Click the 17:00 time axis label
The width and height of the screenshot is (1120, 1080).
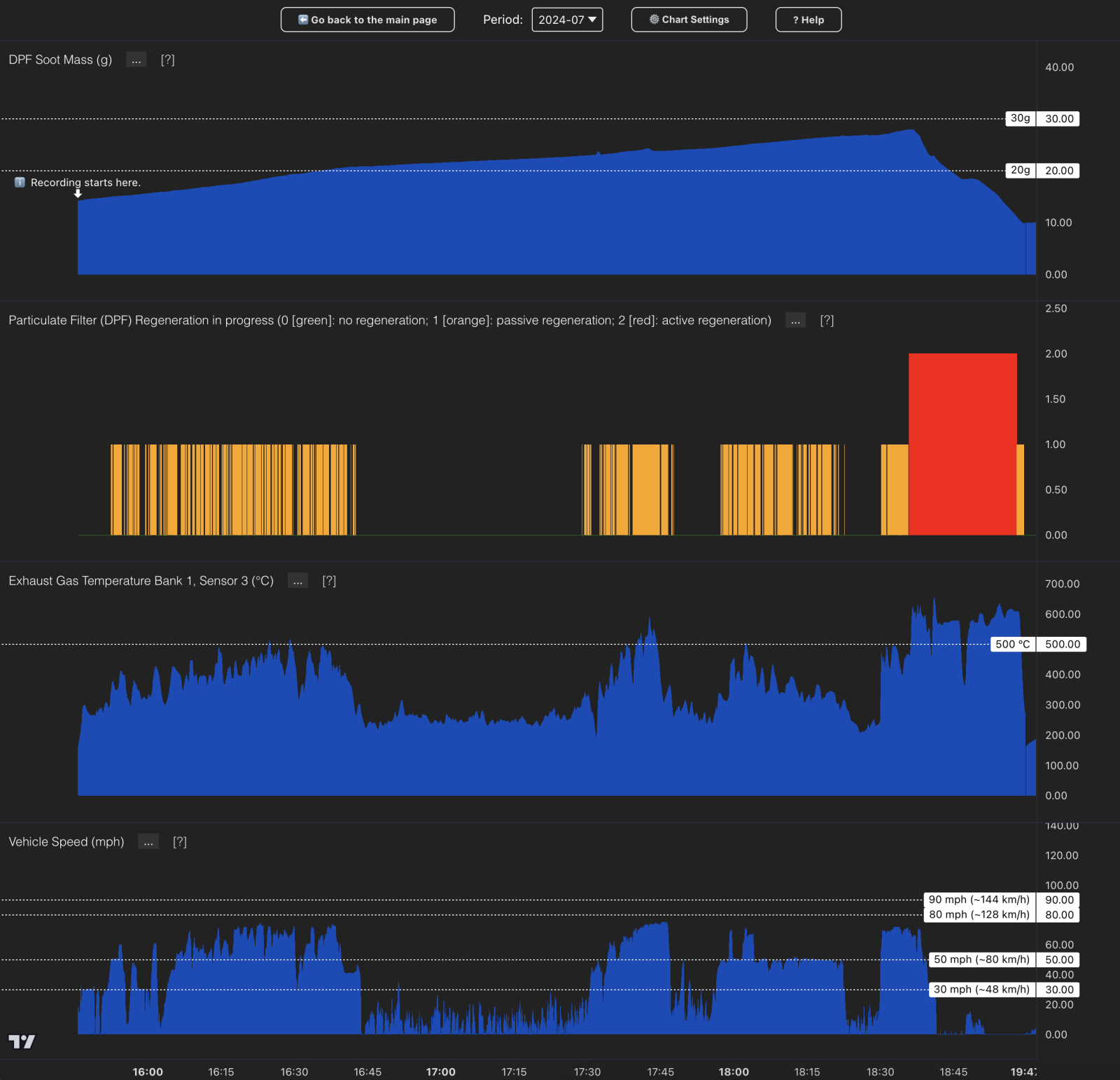pyautogui.click(x=441, y=1072)
